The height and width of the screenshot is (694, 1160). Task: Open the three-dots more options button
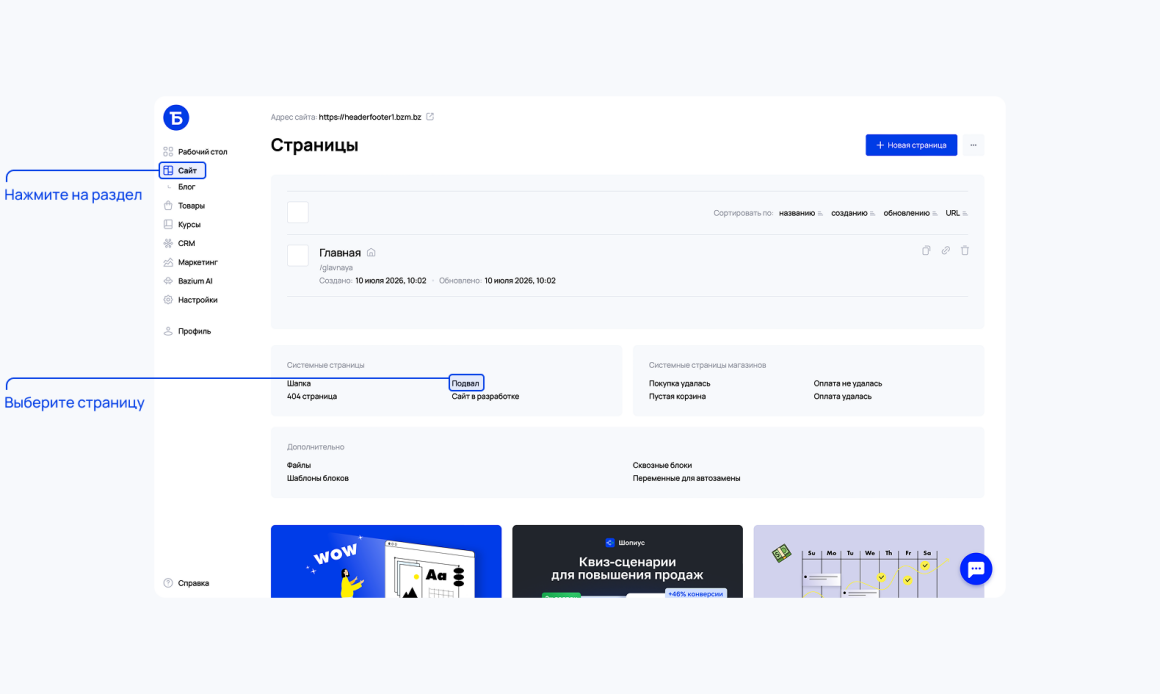974,145
